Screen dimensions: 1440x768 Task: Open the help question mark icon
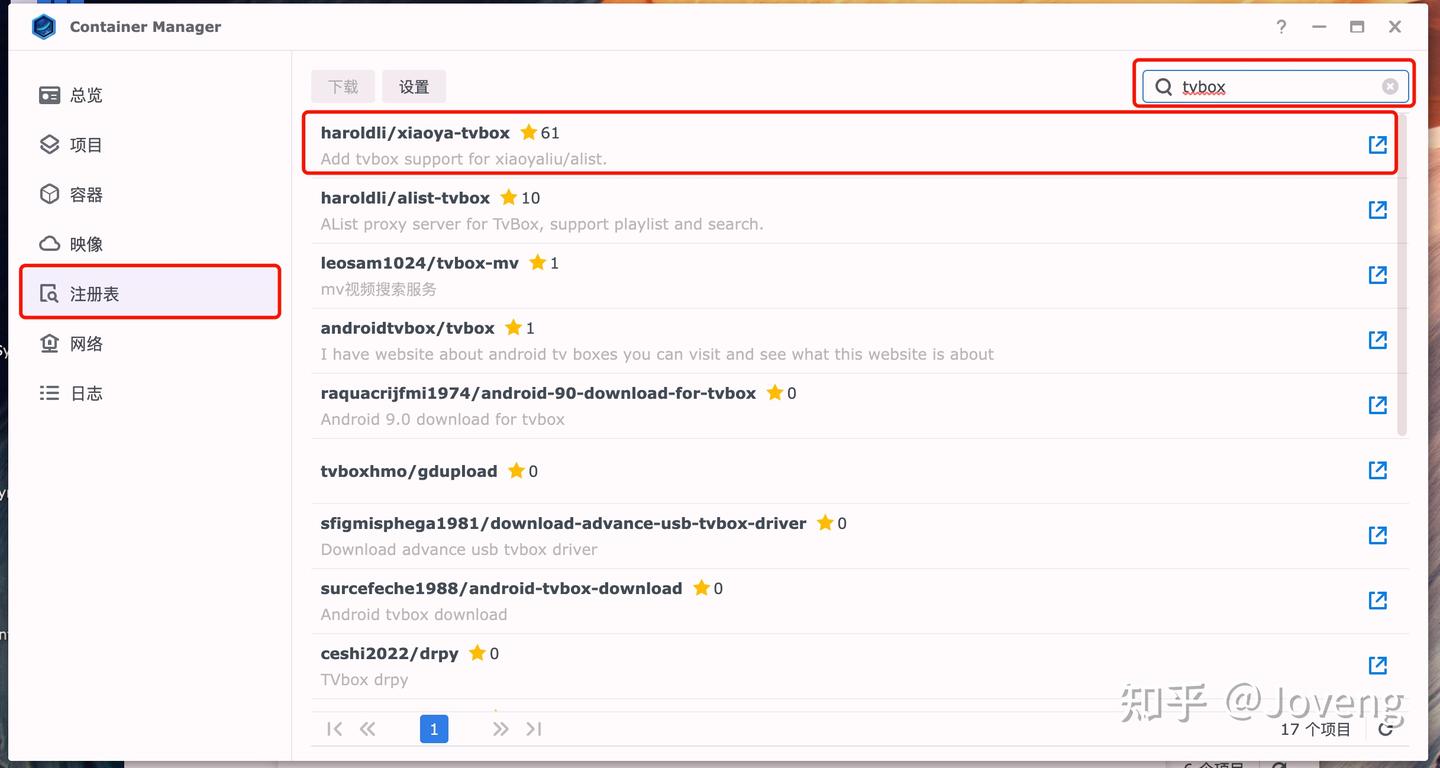click(x=1281, y=27)
